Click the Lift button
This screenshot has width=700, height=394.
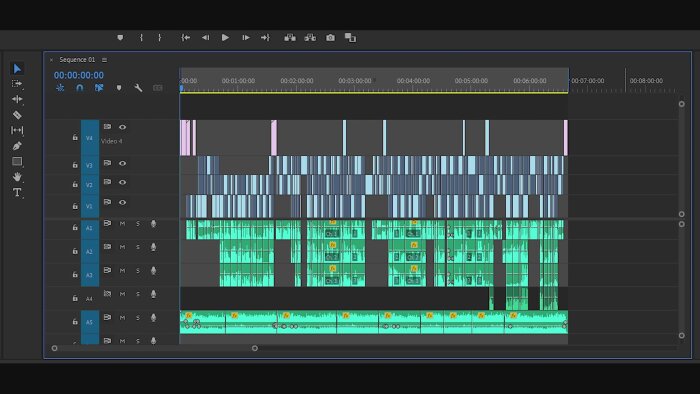pos(290,38)
